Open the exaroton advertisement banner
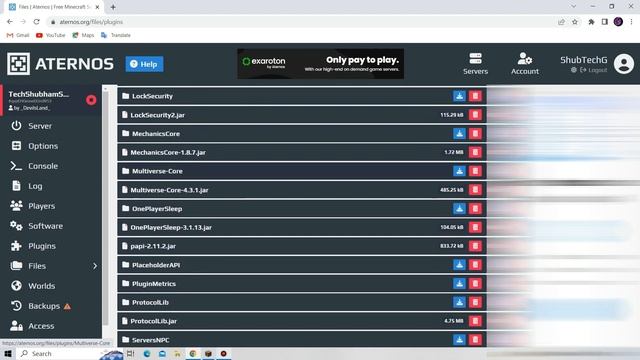Image resolution: width=640 pixels, height=360 pixels. (320, 64)
